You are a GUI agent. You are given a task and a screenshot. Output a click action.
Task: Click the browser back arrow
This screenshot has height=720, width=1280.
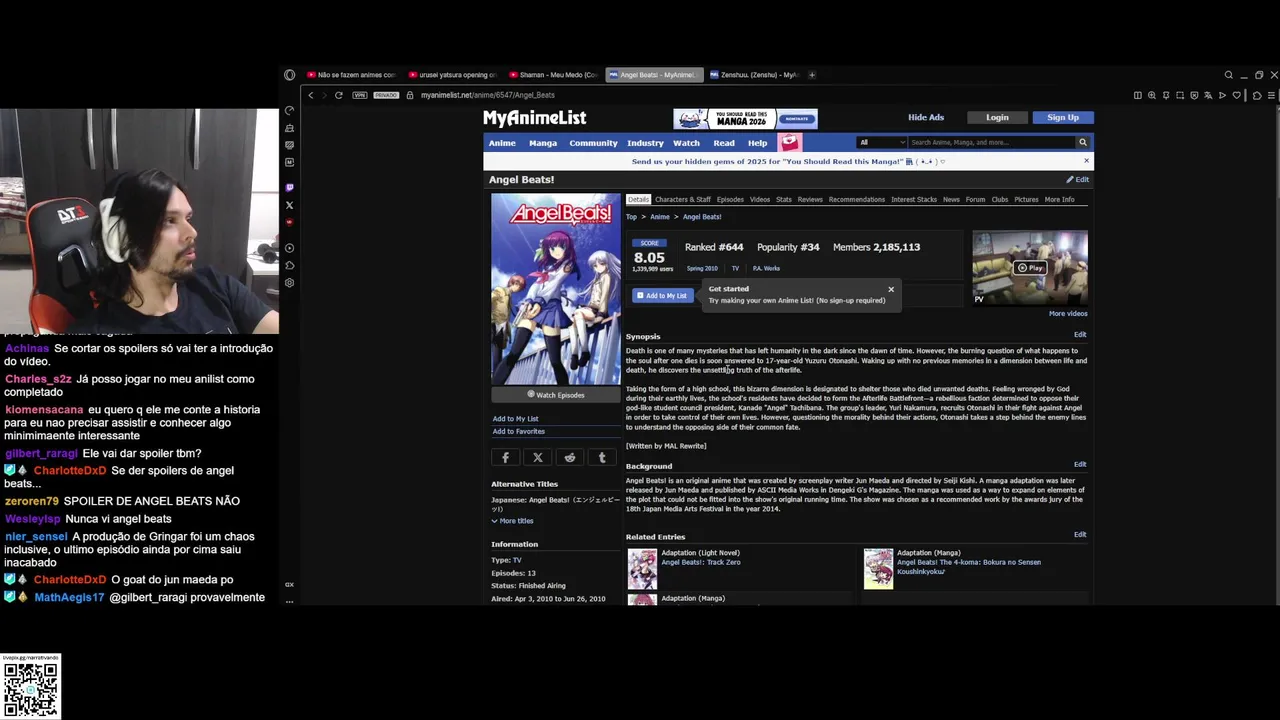tap(311, 95)
